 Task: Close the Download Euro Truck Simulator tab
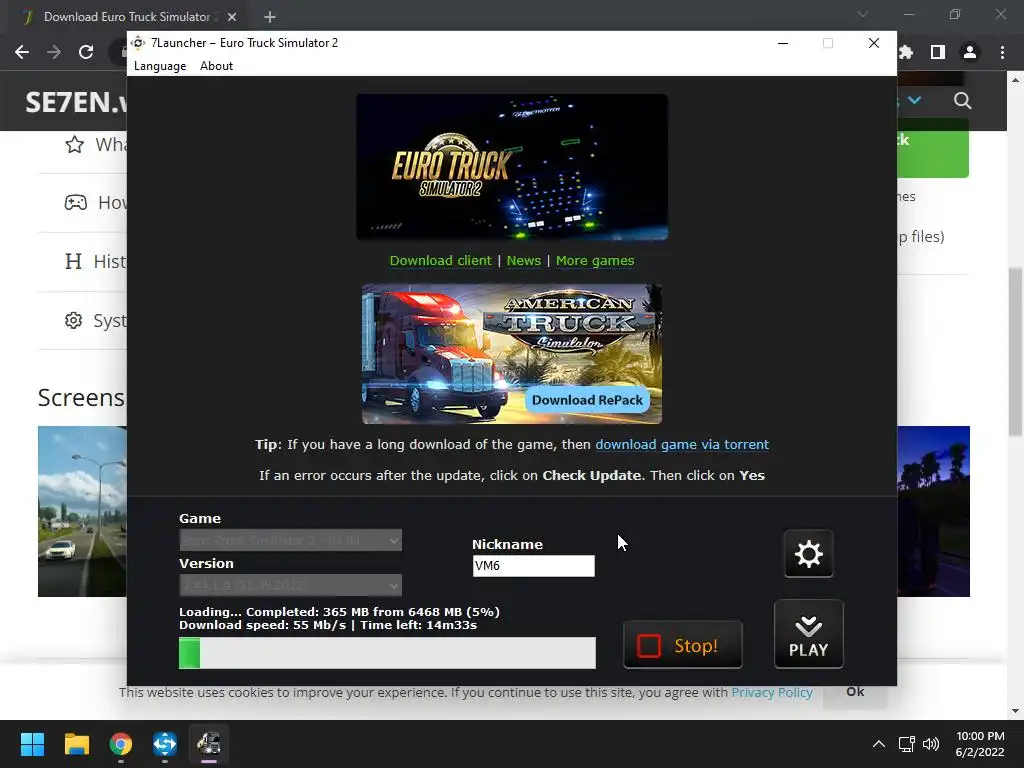tap(232, 17)
